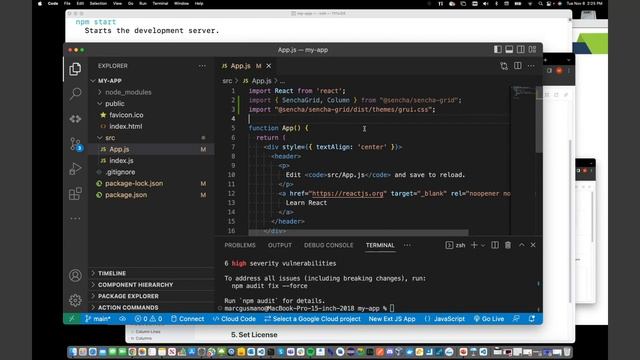Switch to the Debug Console tab
The height and width of the screenshot is (360, 640).
click(x=329, y=245)
